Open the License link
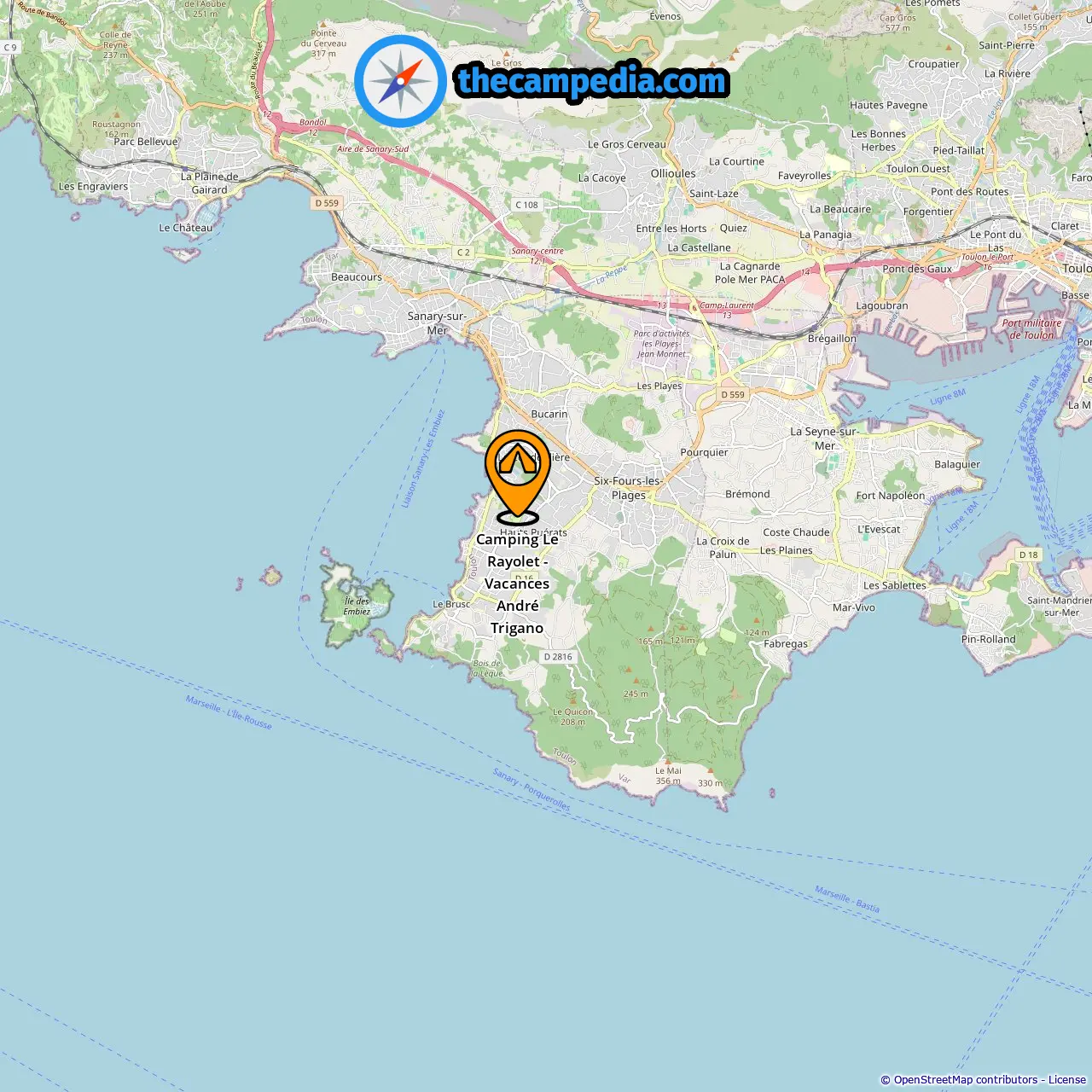1092x1092 pixels. coord(1067,1080)
